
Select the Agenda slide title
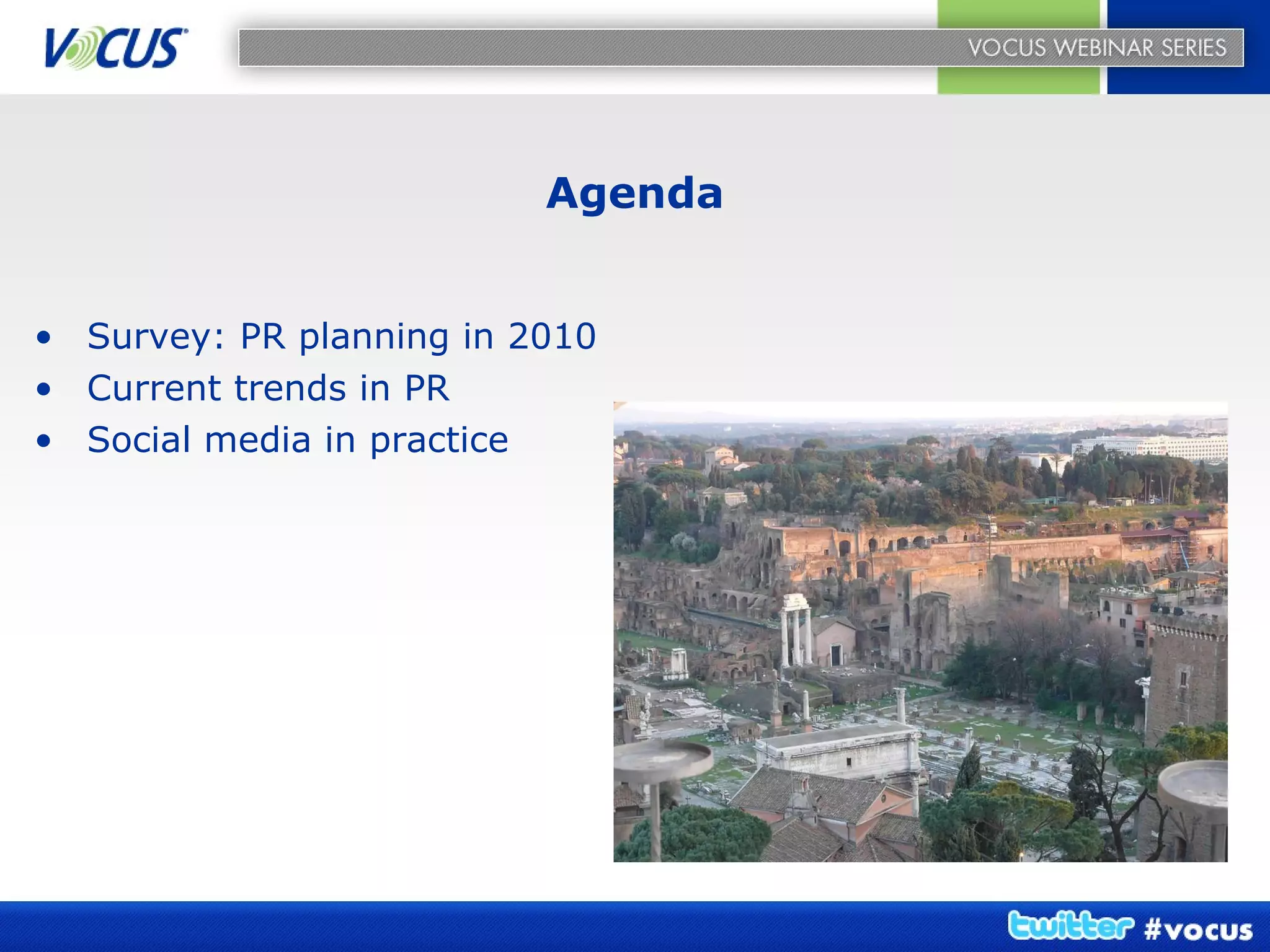click(x=634, y=193)
